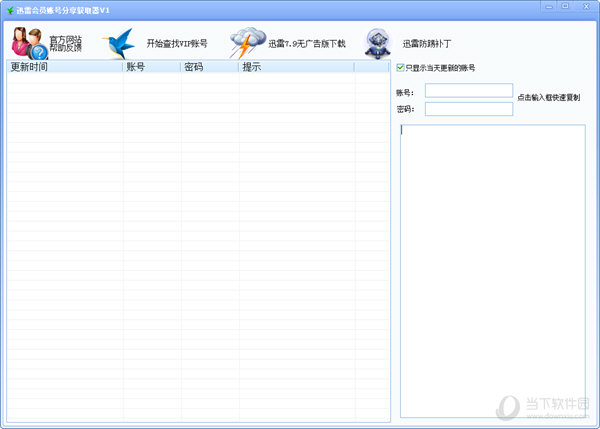Open 官方网站帮助反馈 link text
Screen dimensions: 600x429
coord(65,43)
